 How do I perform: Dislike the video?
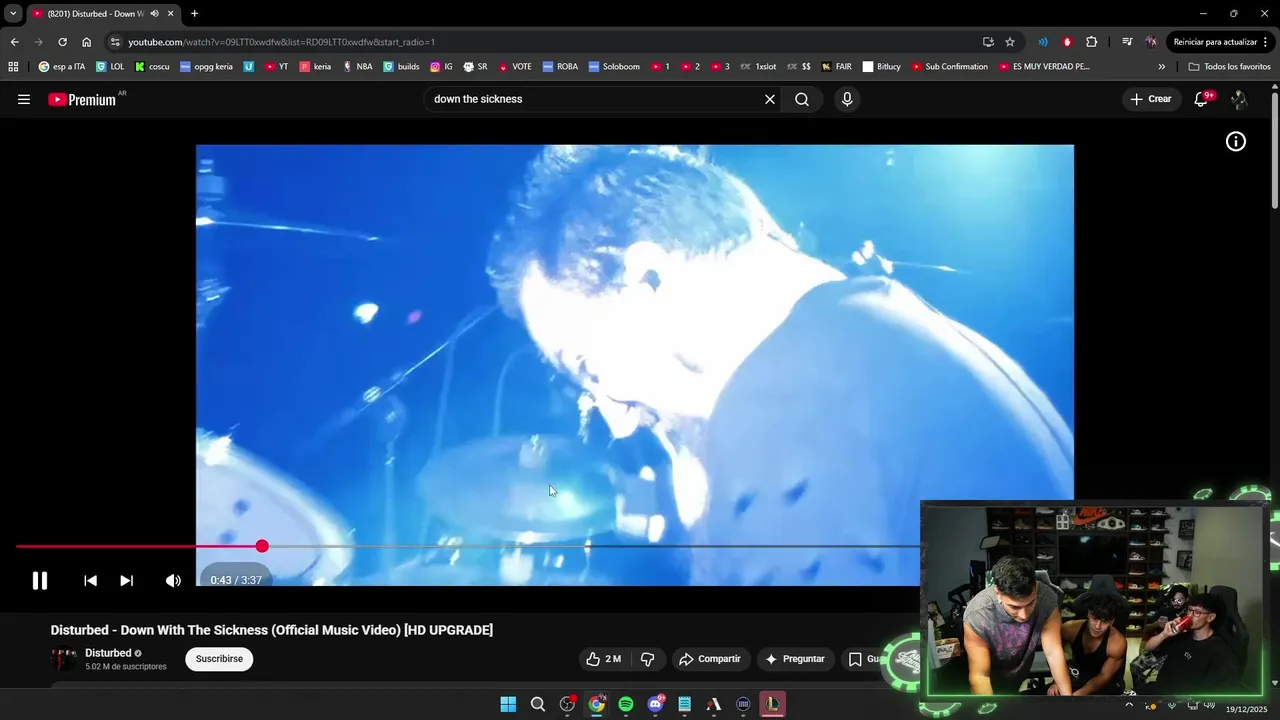click(647, 659)
